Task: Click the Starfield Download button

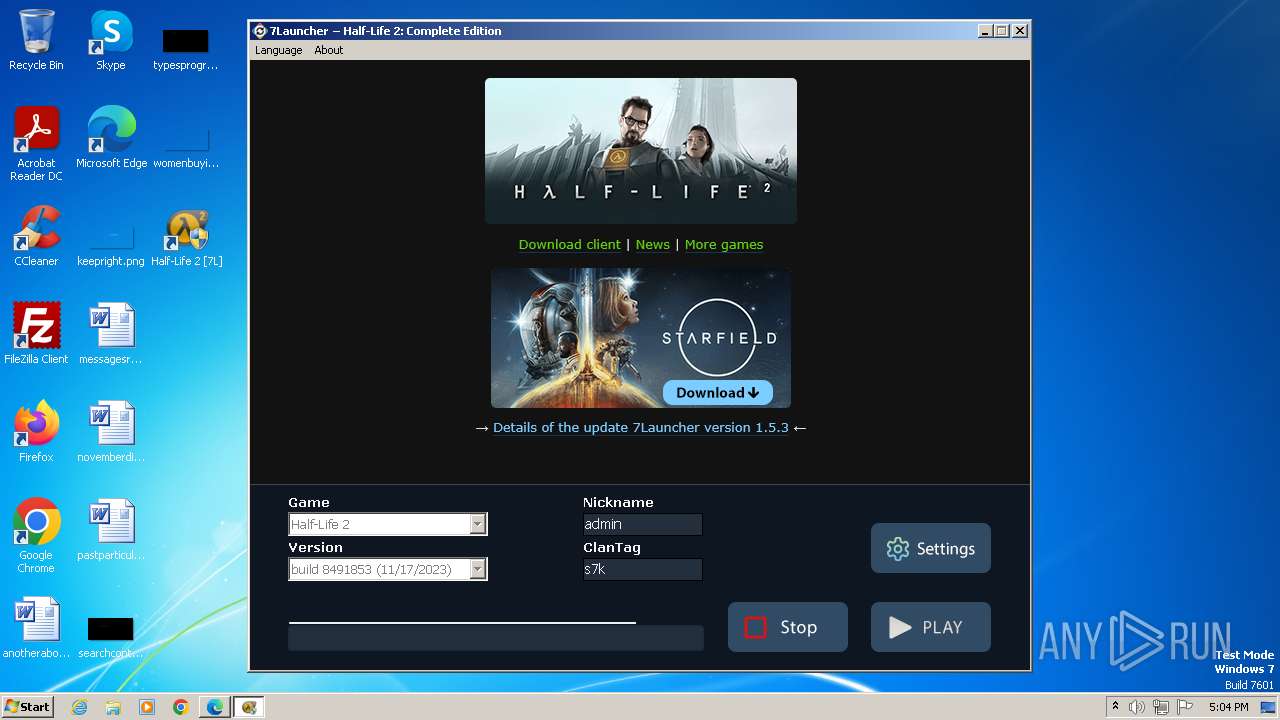Action: pyautogui.click(x=717, y=393)
